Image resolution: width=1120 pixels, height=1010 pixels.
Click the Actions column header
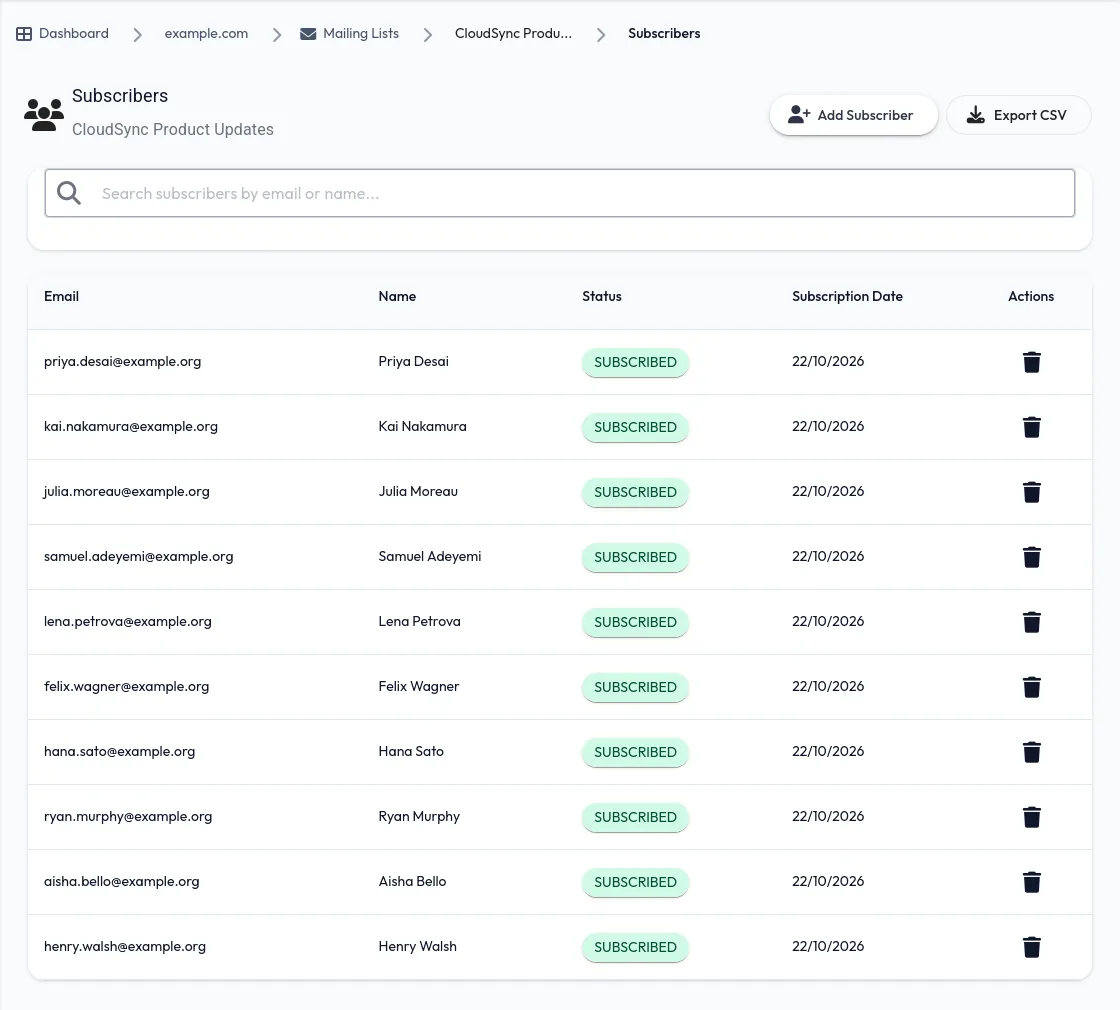pos(1031,296)
